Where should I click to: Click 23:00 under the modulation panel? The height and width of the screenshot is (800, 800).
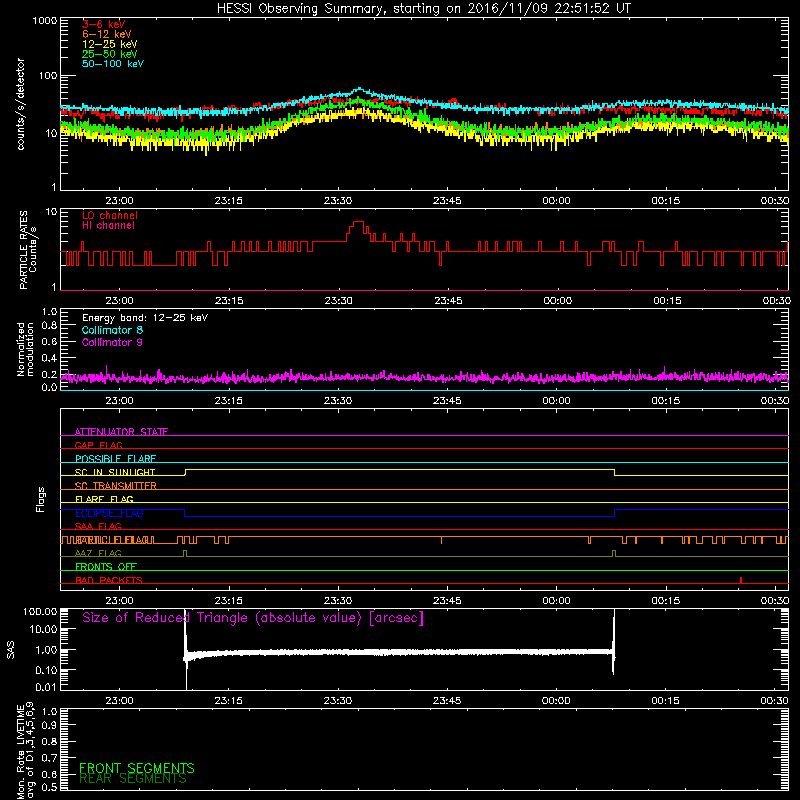coord(119,401)
